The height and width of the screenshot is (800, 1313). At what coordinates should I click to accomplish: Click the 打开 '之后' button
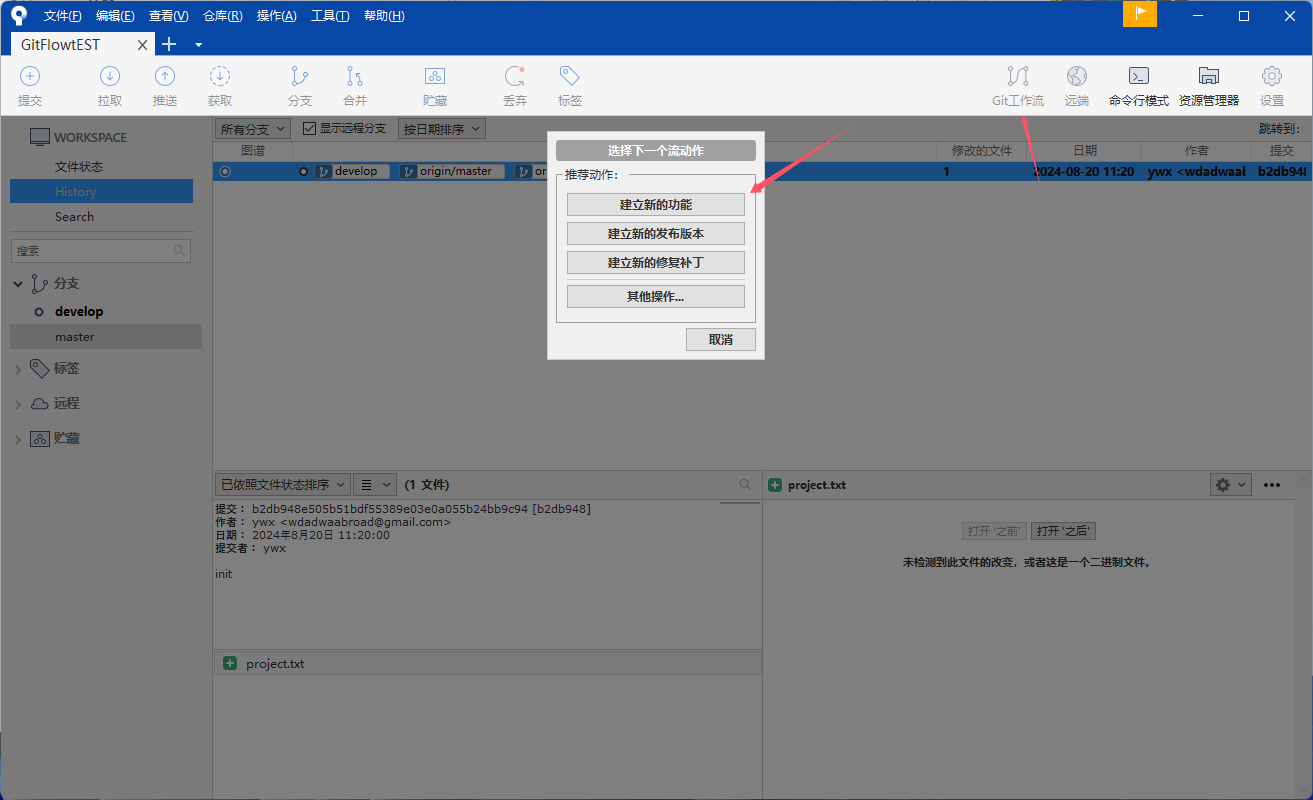[1064, 531]
